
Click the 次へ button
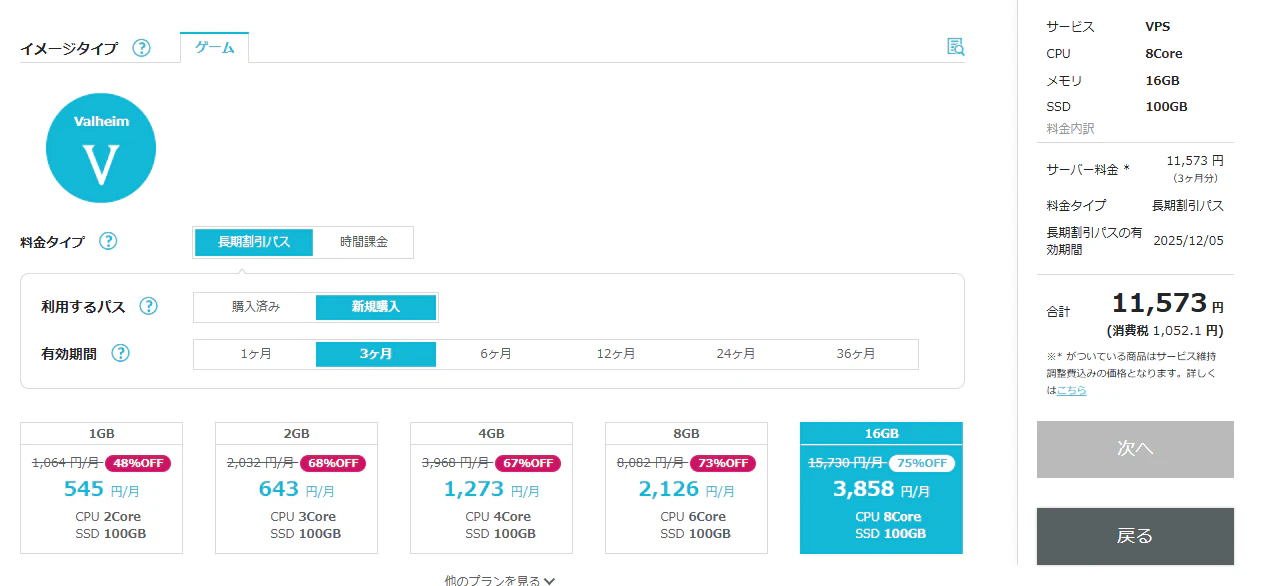(x=1135, y=449)
